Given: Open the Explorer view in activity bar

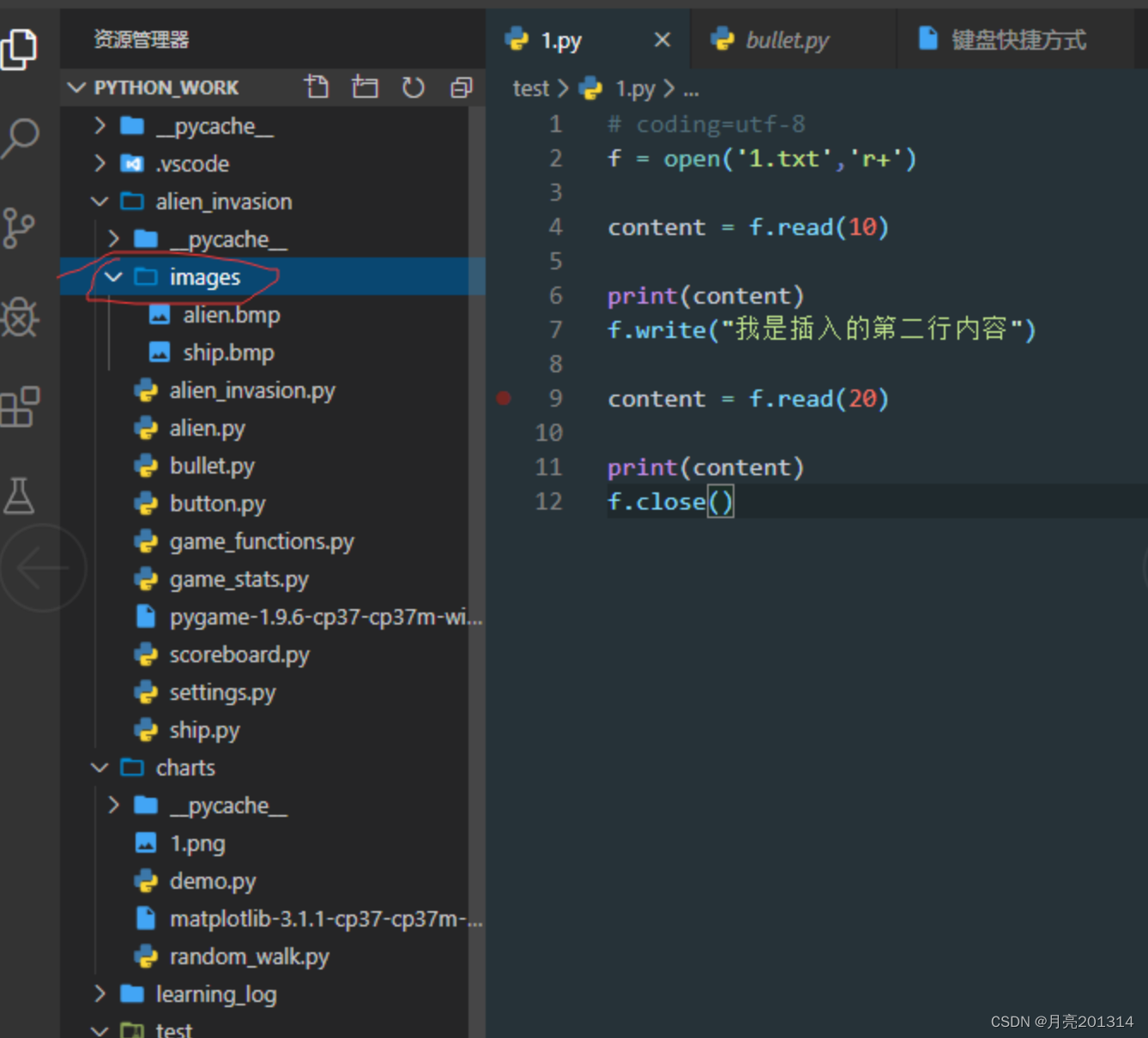Looking at the screenshot, I should 19,49.
